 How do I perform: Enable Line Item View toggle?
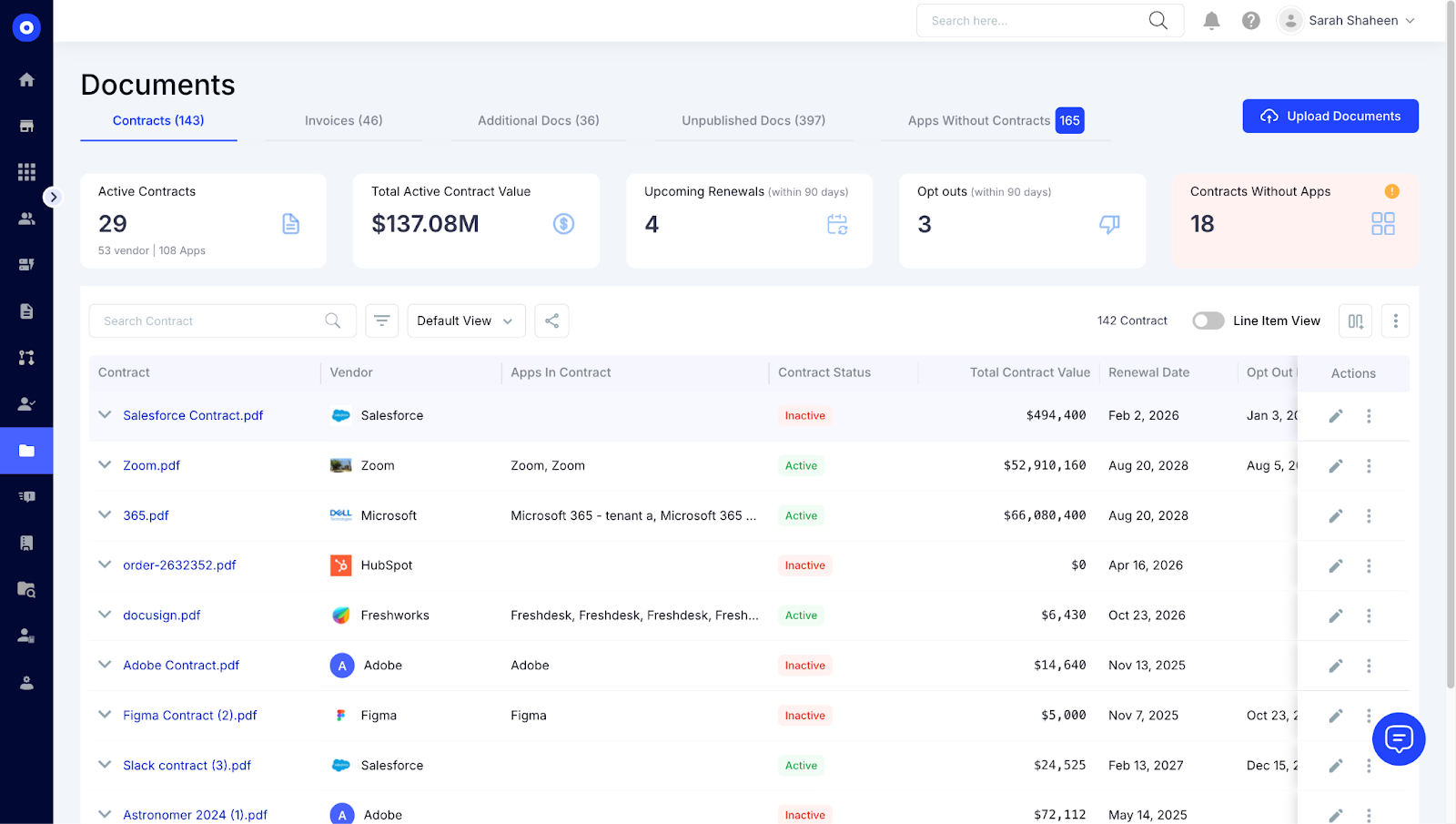(x=1208, y=320)
